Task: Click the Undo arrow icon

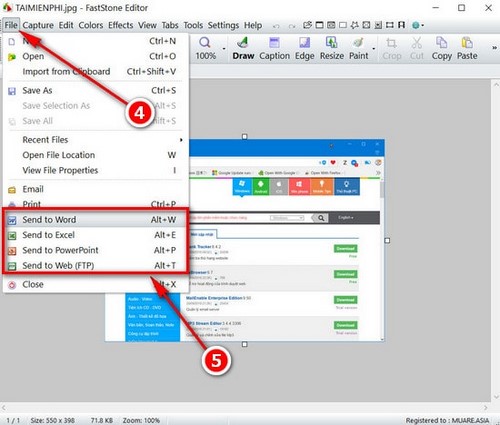Action: point(276,26)
